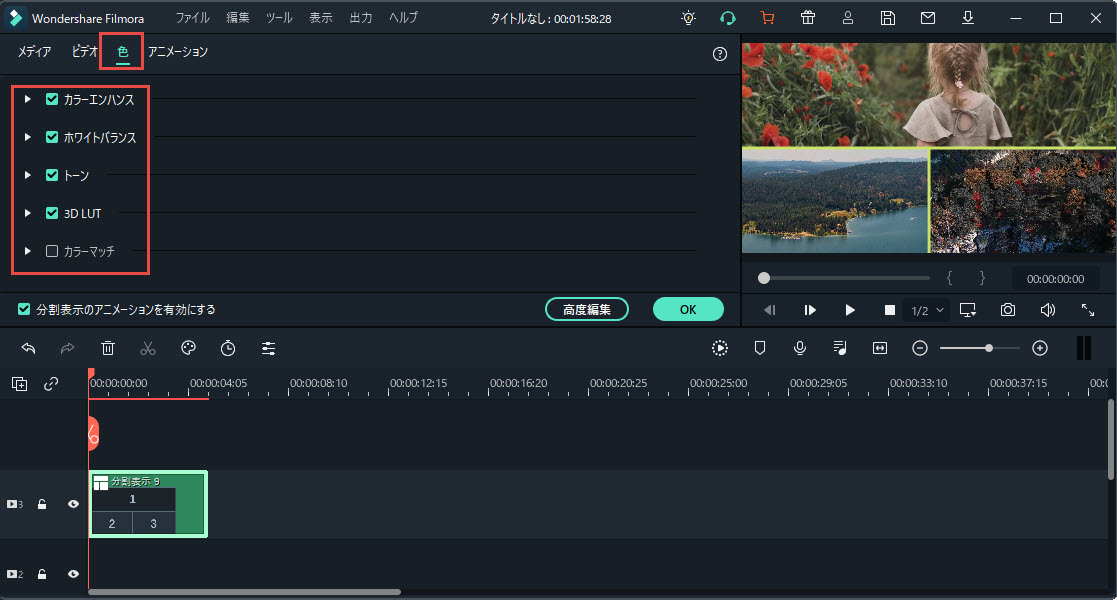The width and height of the screenshot is (1117, 600).
Task: Click the add track icon
Action: pos(20,384)
